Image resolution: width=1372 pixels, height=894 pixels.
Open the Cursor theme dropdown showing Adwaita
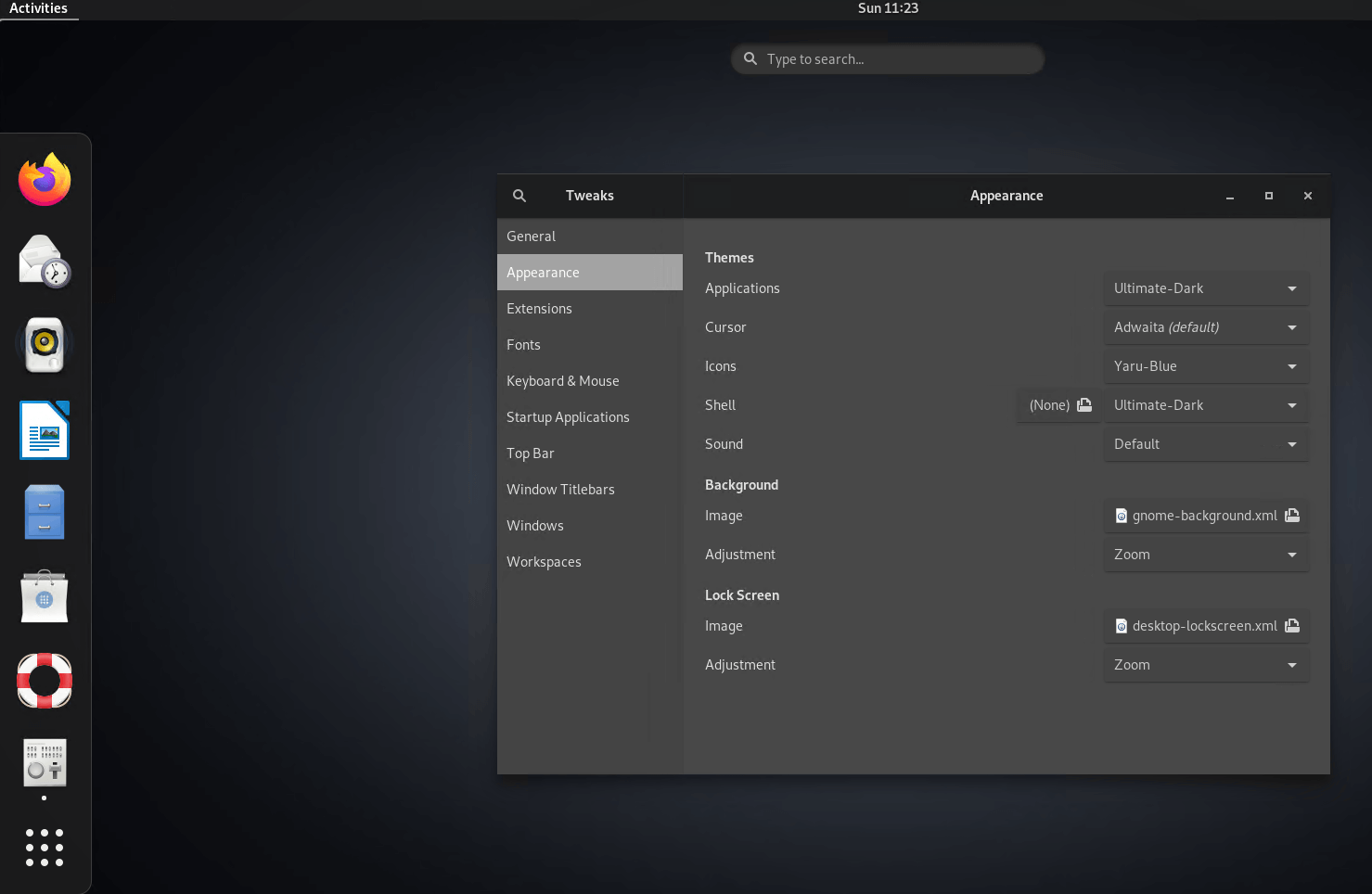[1206, 326]
